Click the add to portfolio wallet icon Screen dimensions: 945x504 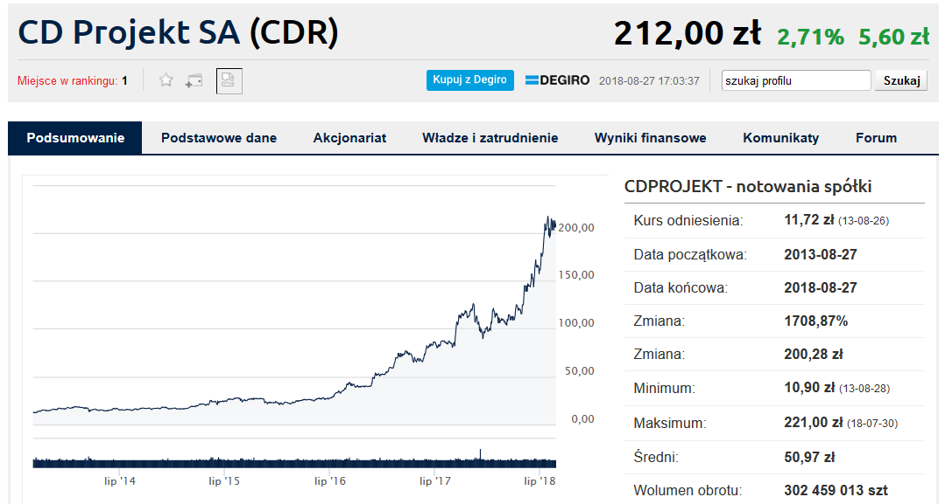tap(194, 80)
